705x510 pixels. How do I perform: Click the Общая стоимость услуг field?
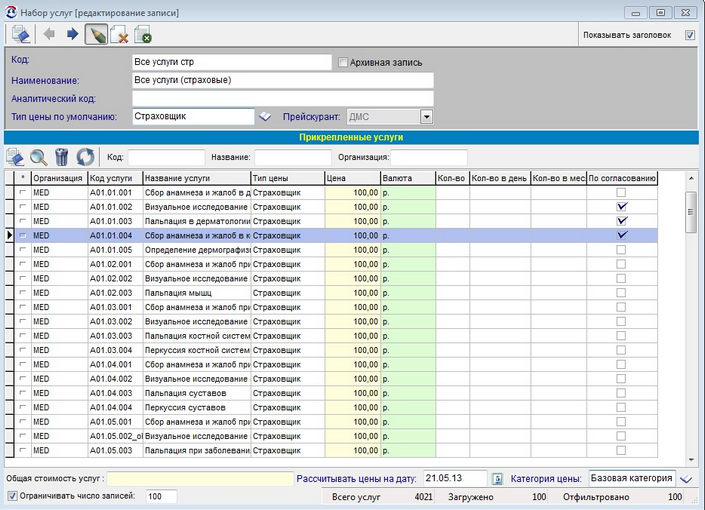click(x=200, y=479)
